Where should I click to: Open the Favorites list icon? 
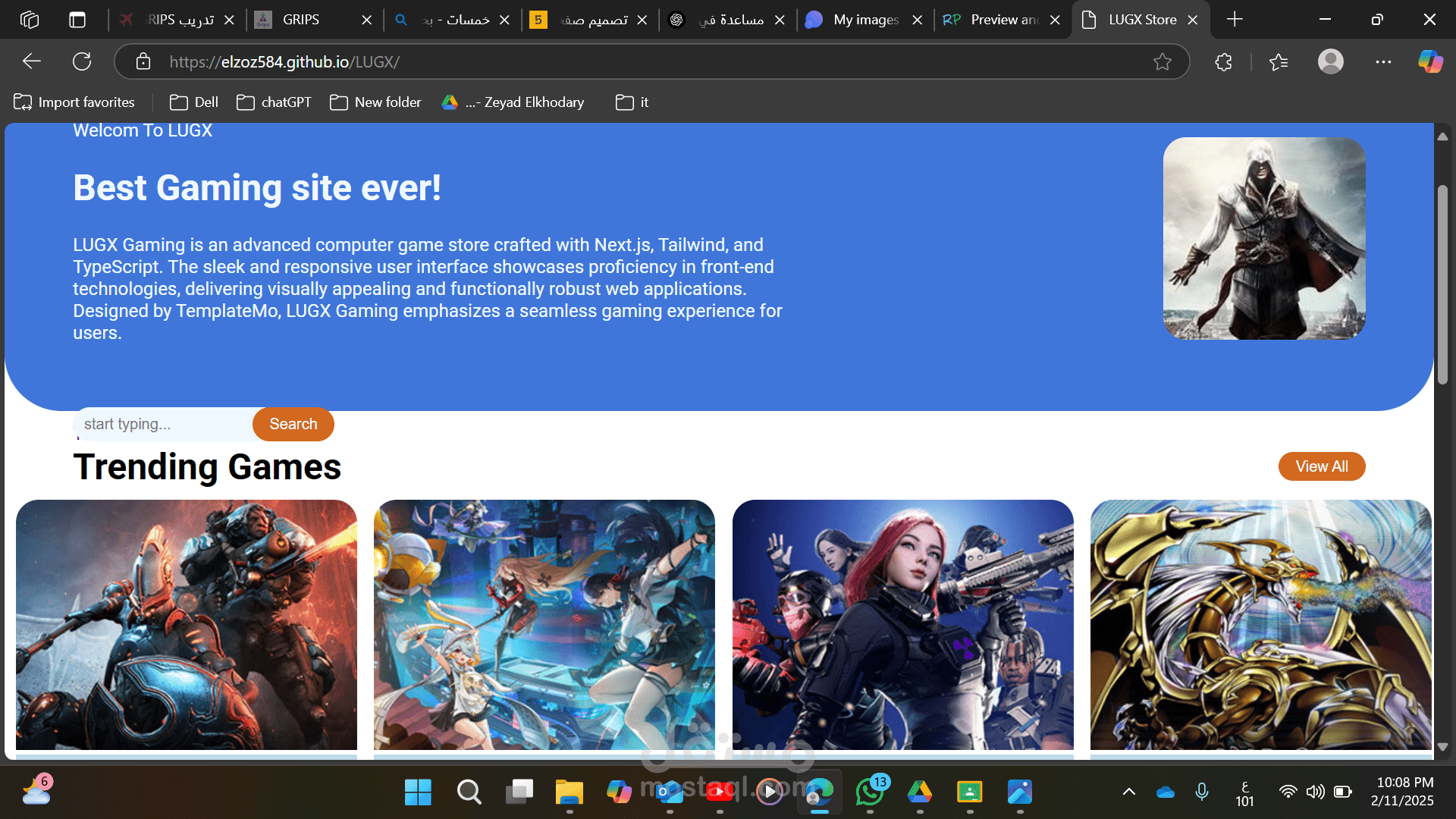click(x=1279, y=61)
